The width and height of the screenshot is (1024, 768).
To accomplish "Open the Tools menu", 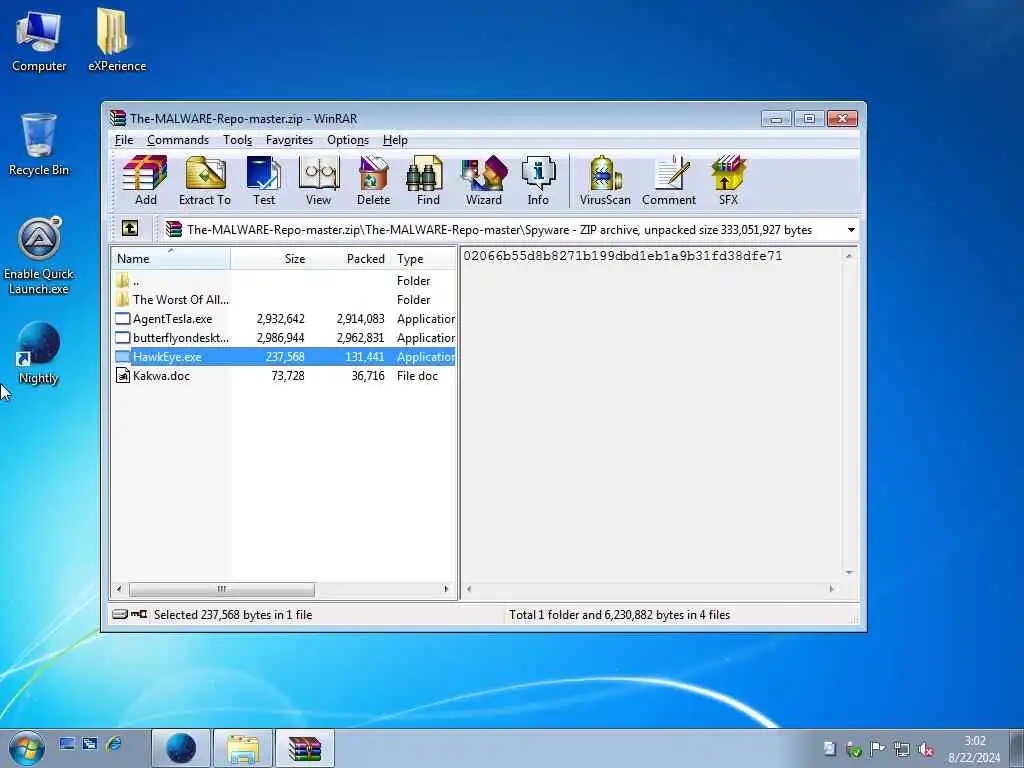I will point(237,140).
